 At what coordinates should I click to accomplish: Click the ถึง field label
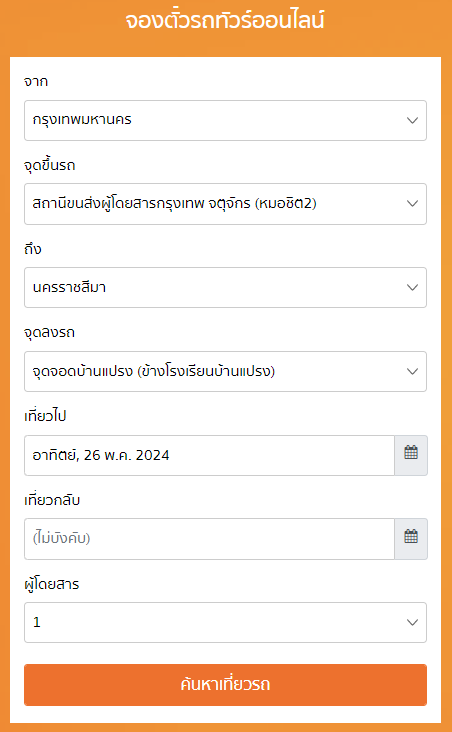[33, 248]
